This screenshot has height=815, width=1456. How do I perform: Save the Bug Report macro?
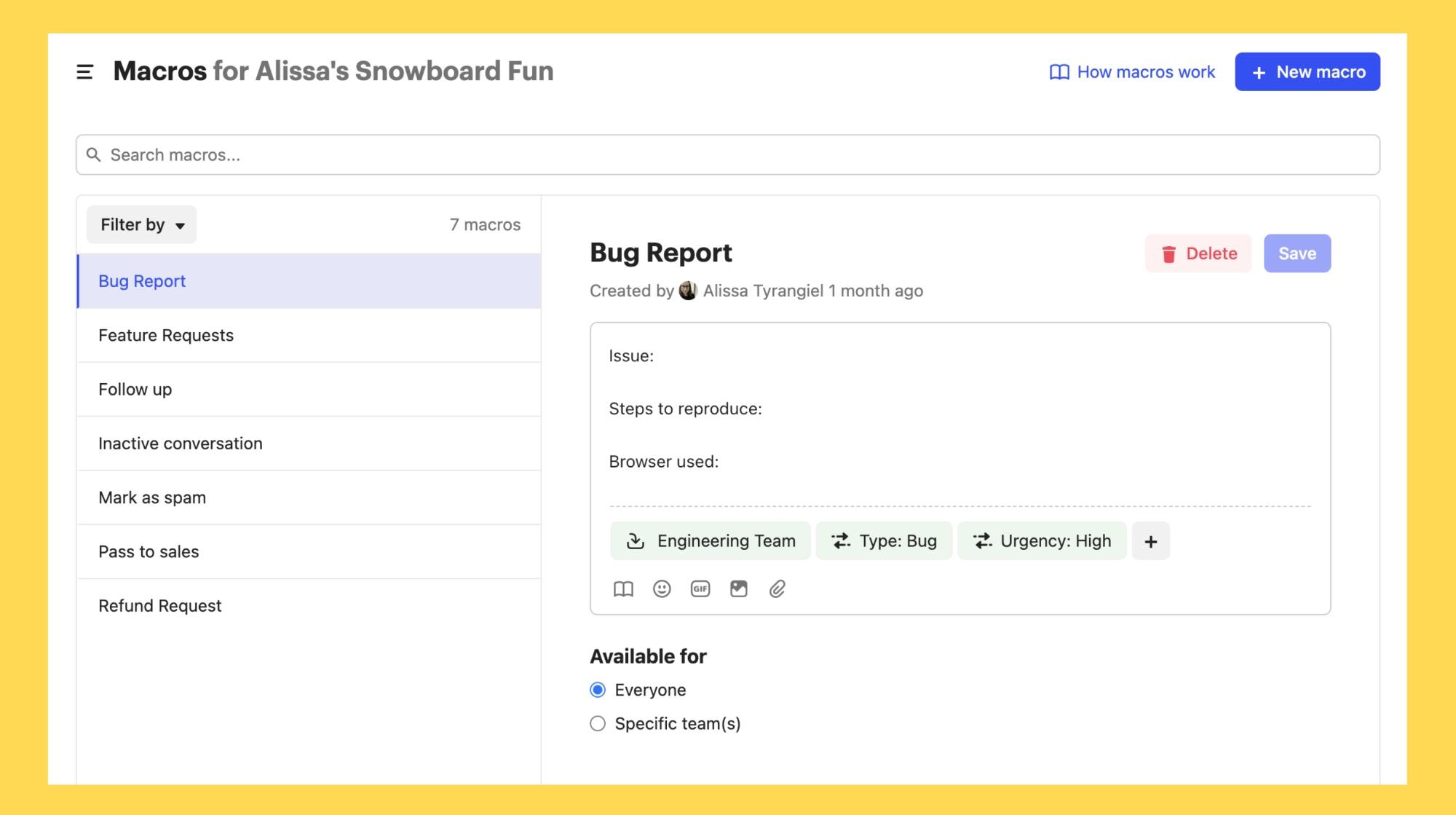1297,253
